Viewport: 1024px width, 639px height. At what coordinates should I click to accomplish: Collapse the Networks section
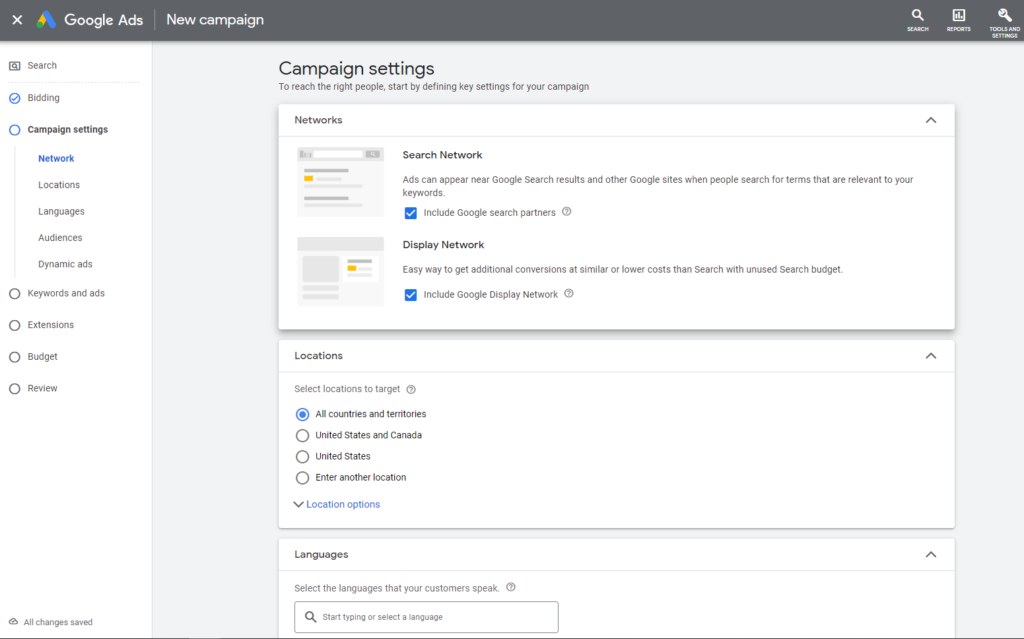[x=930, y=120]
